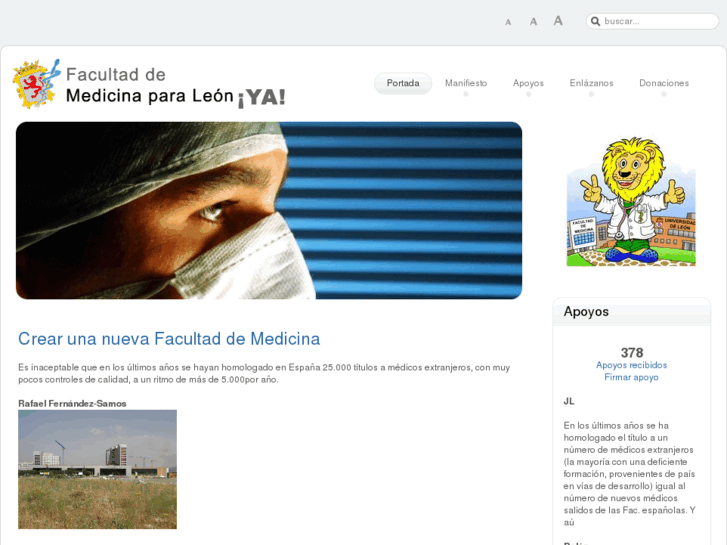Click the 378 supports count
The width and height of the screenshot is (727, 545).
pos(631,353)
